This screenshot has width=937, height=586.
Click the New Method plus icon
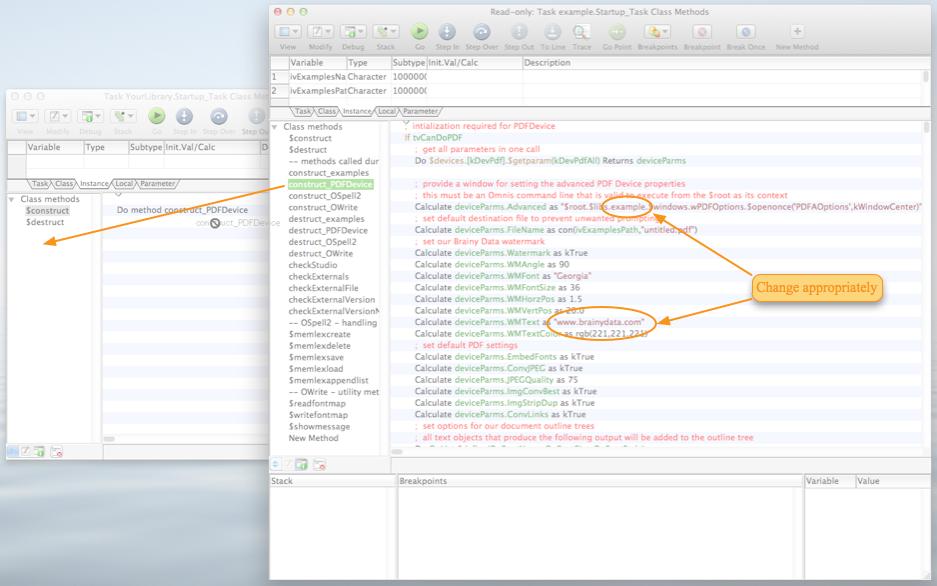(797, 31)
